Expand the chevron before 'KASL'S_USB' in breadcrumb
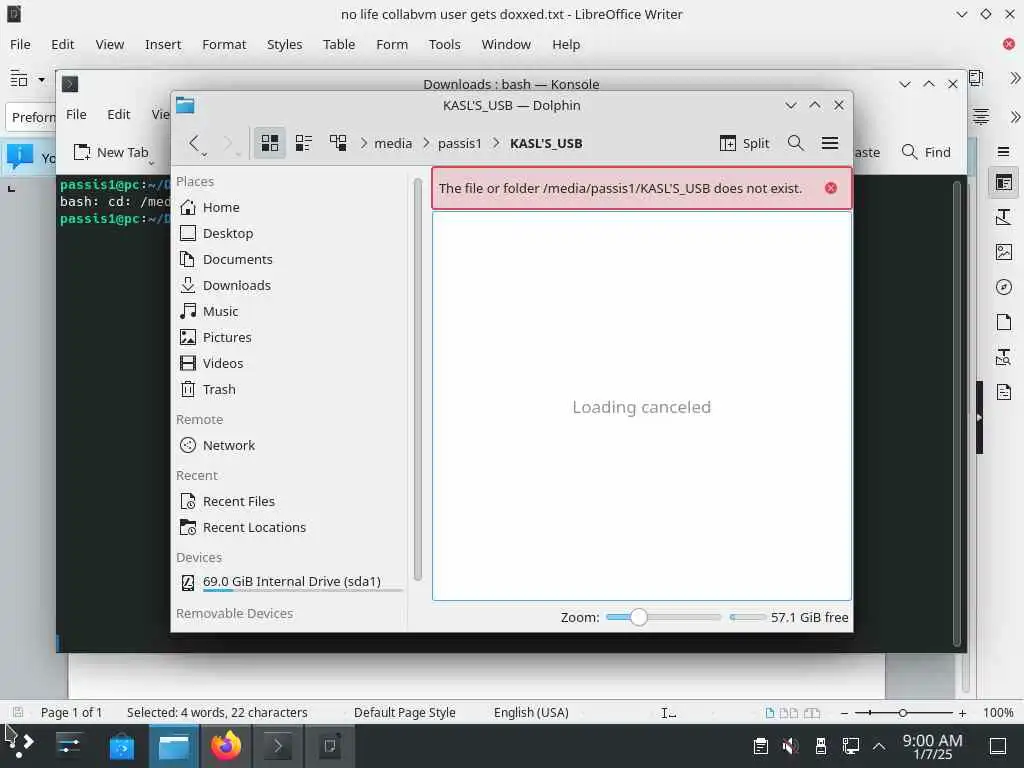This screenshot has width=1024, height=768. click(x=496, y=144)
